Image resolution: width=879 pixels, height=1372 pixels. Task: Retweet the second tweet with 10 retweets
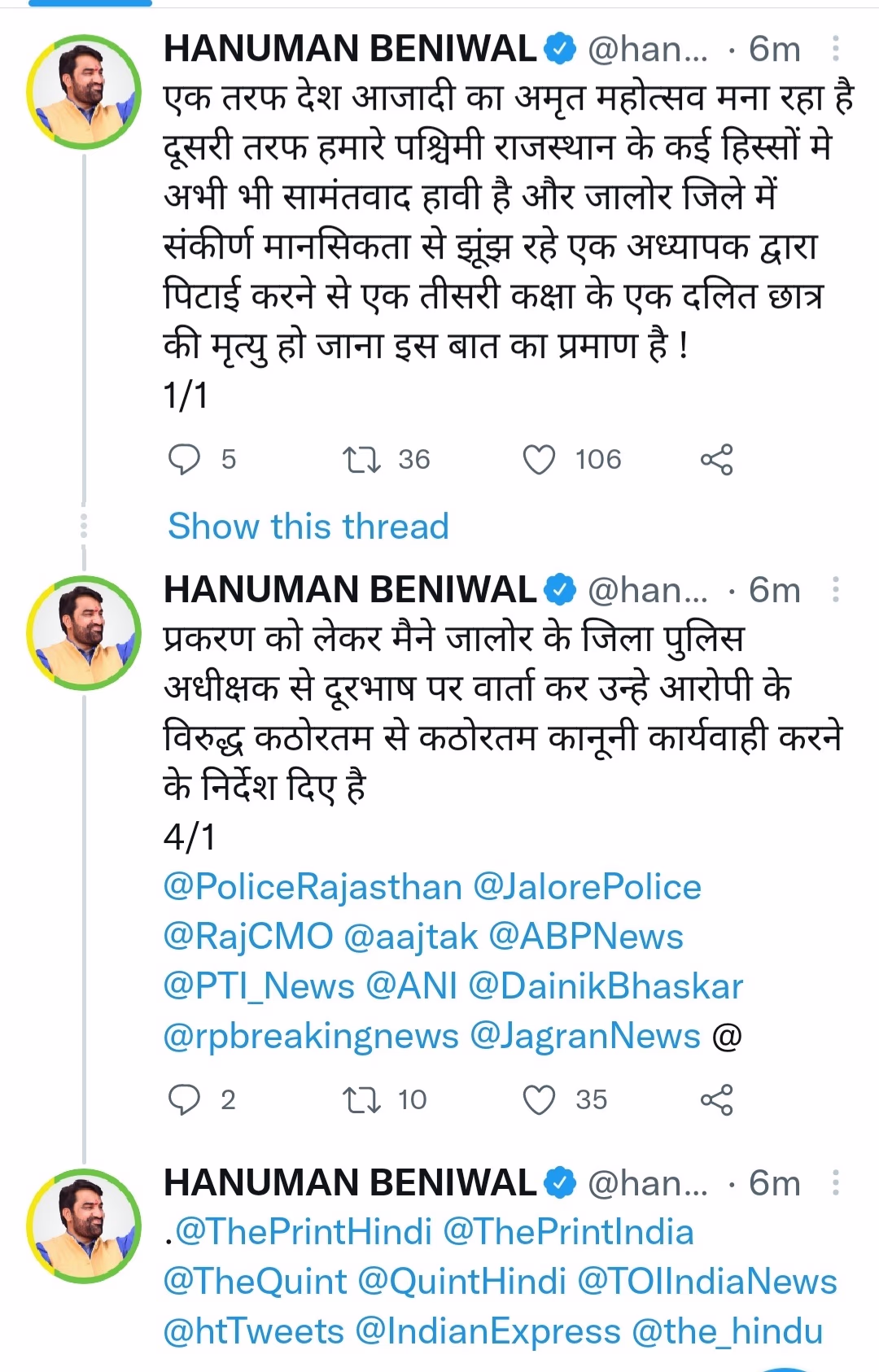click(x=361, y=1100)
